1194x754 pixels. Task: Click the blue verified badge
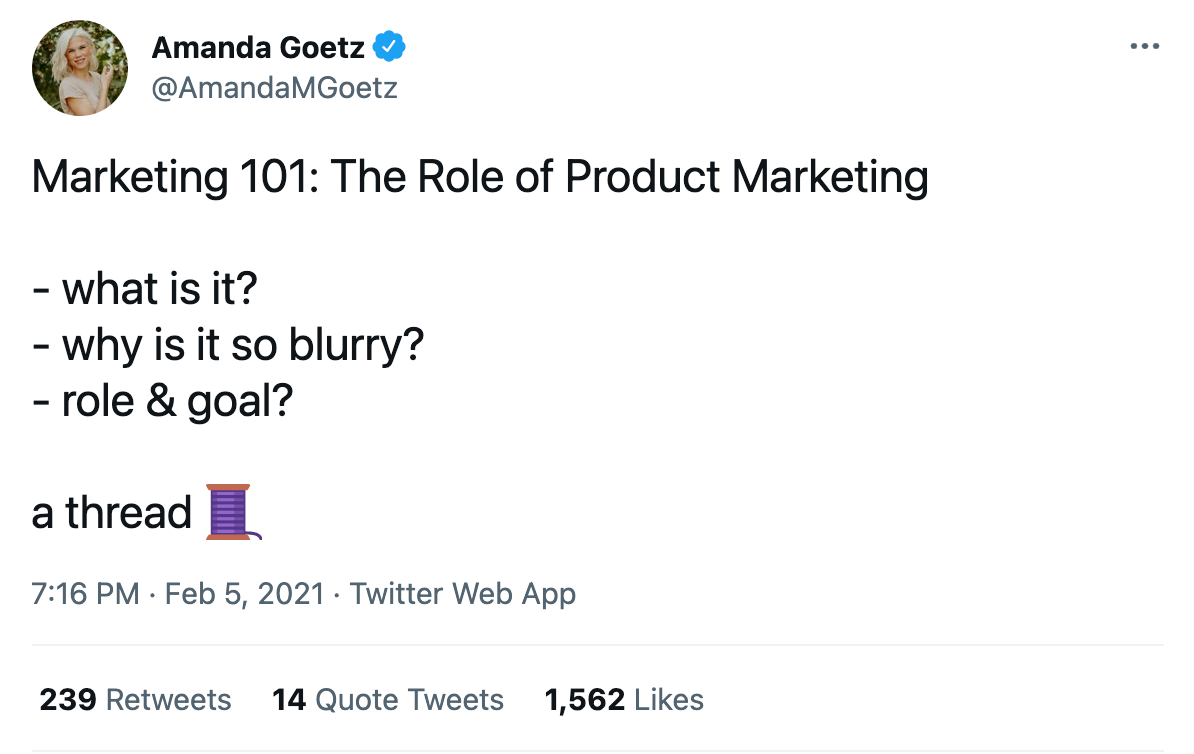(389, 46)
